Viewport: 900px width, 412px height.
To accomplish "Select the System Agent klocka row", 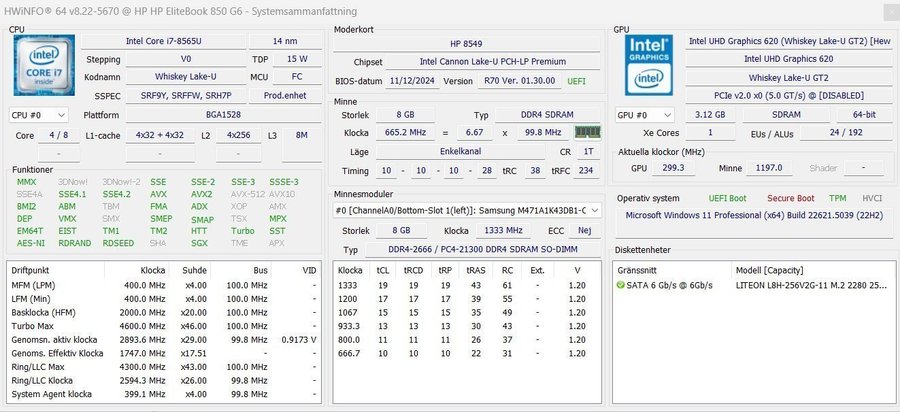I will [164, 394].
